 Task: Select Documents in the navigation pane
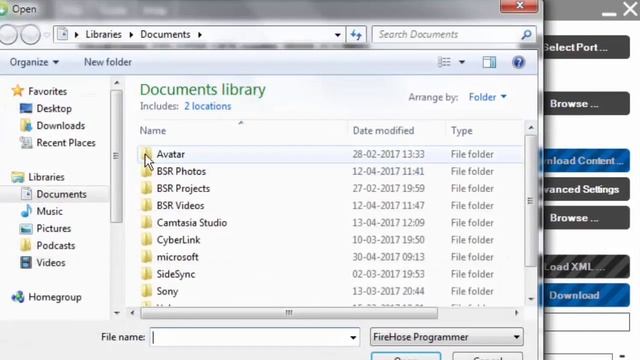point(61,194)
